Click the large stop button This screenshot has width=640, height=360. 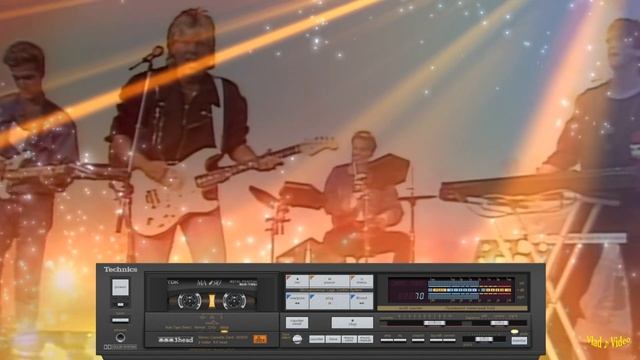[x=352, y=322]
